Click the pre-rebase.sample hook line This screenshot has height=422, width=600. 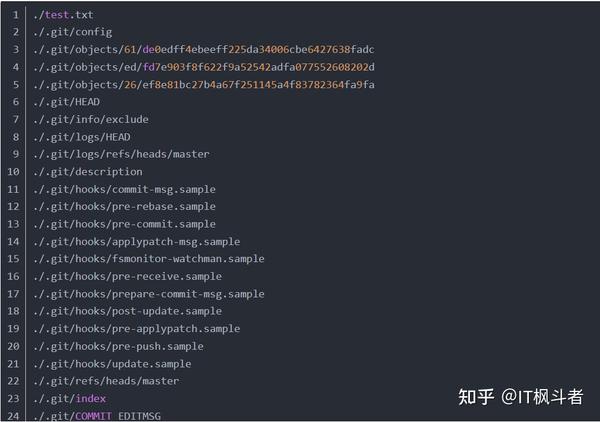(124, 207)
